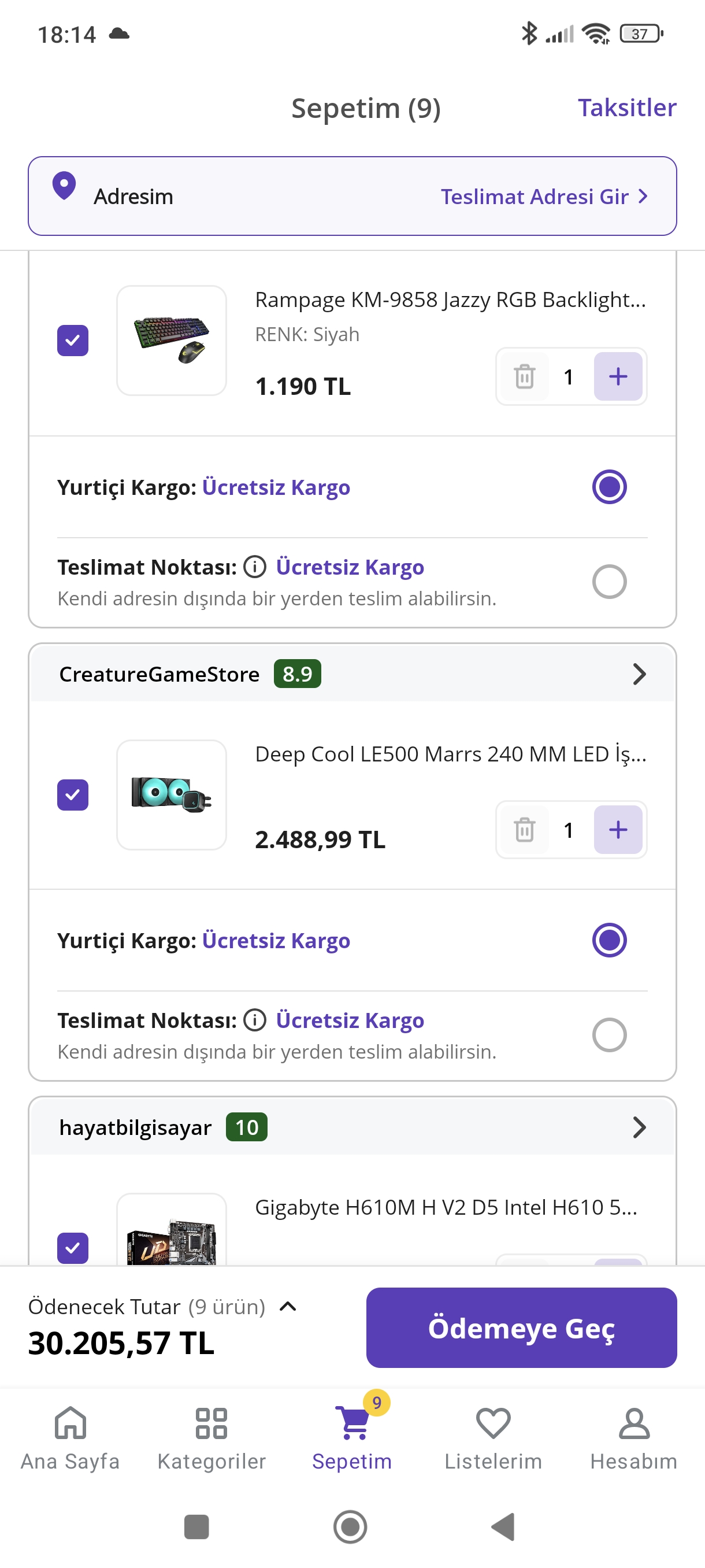The width and height of the screenshot is (705, 1568).
Task: Remove Deep Cool LE500 using trash icon
Action: click(x=524, y=829)
